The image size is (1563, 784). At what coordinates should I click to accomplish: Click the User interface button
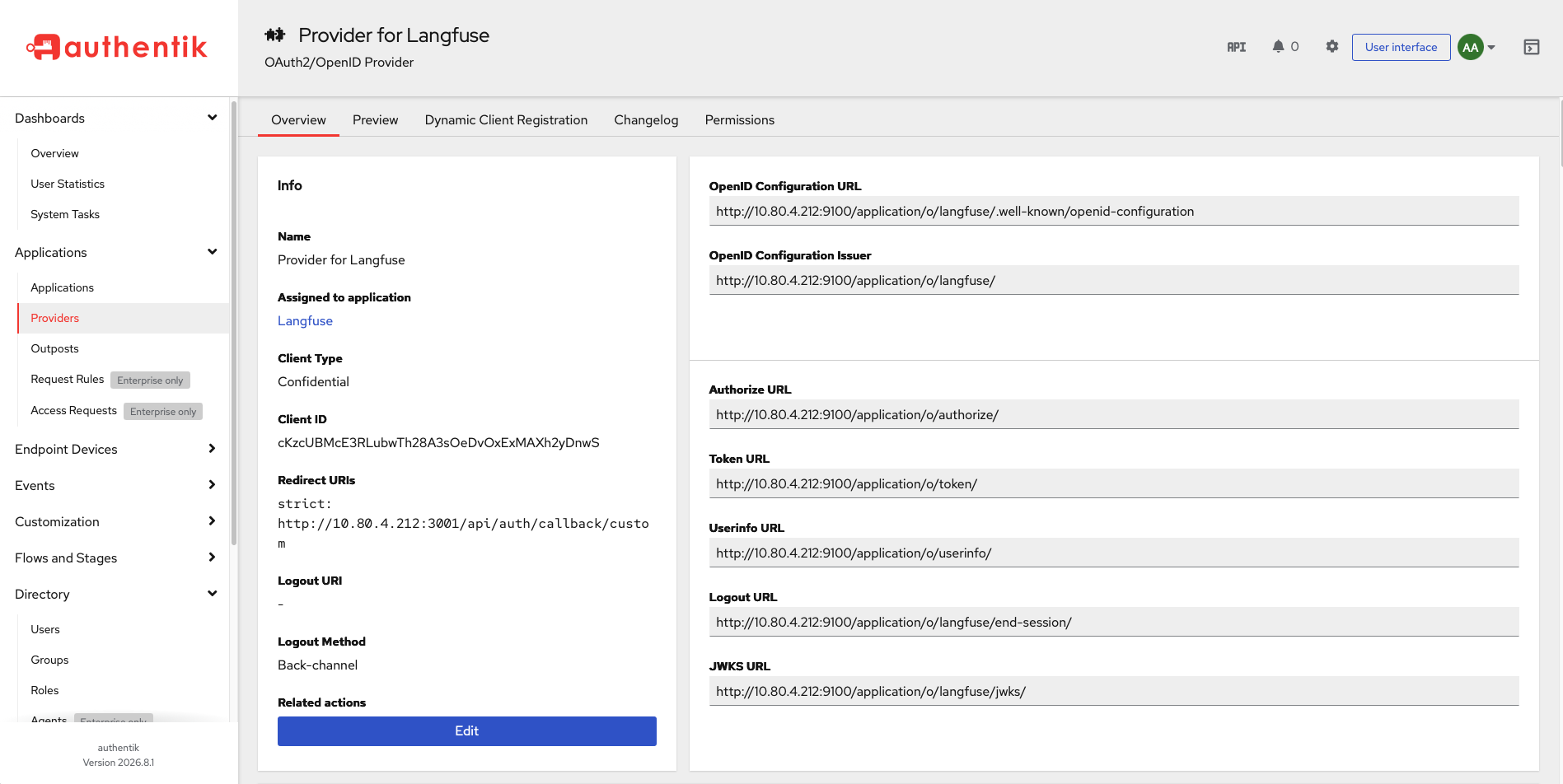(x=1401, y=47)
